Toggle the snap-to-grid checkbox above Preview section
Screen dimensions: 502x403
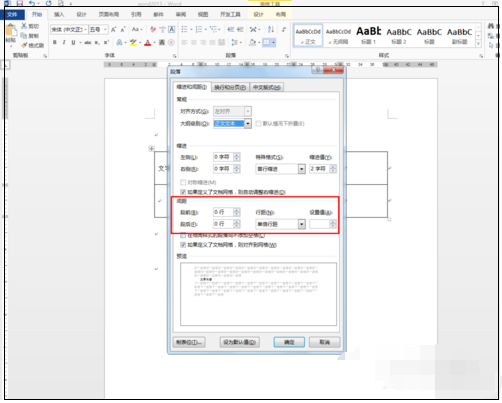point(183,245)
